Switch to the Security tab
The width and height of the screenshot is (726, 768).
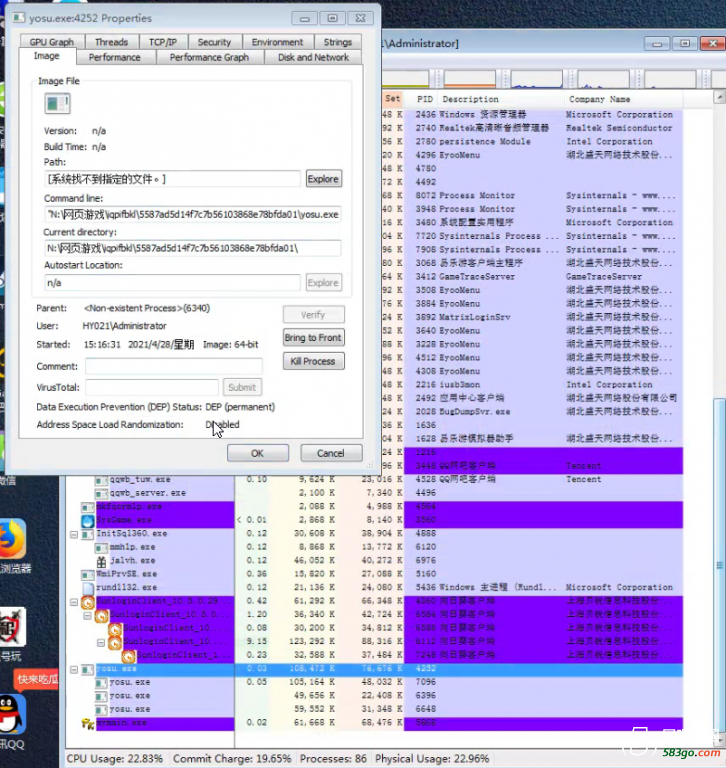pos(214,42)
